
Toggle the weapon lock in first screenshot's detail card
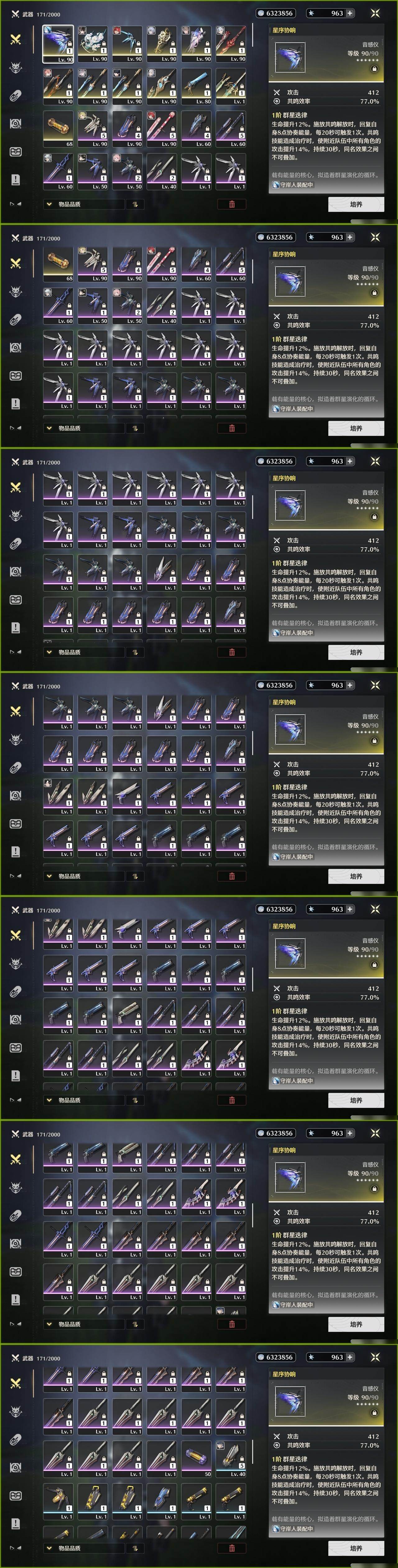[374, 69]
